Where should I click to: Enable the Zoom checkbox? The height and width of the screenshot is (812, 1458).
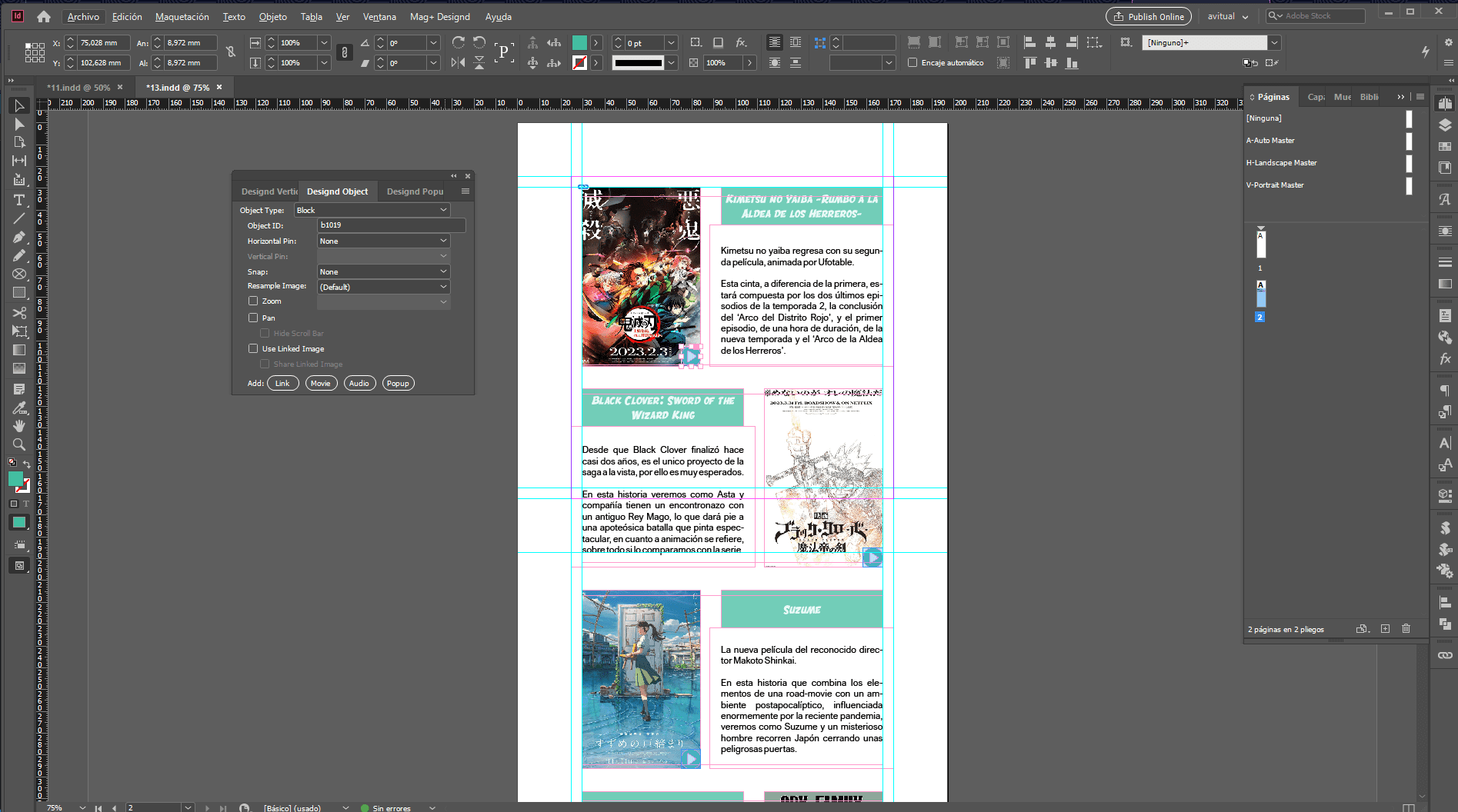pos(253,301)
